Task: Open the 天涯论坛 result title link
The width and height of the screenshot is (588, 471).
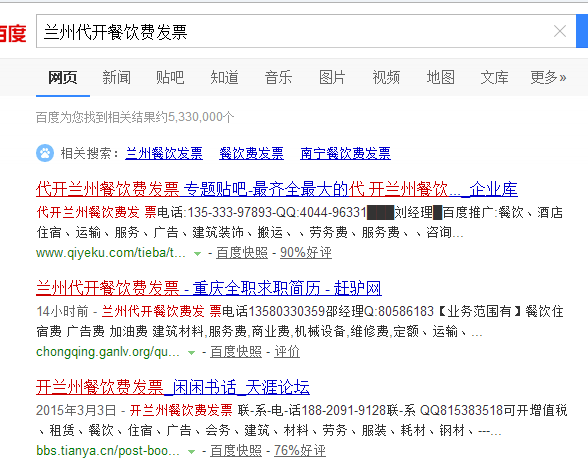Action: [x=173, y=387]
